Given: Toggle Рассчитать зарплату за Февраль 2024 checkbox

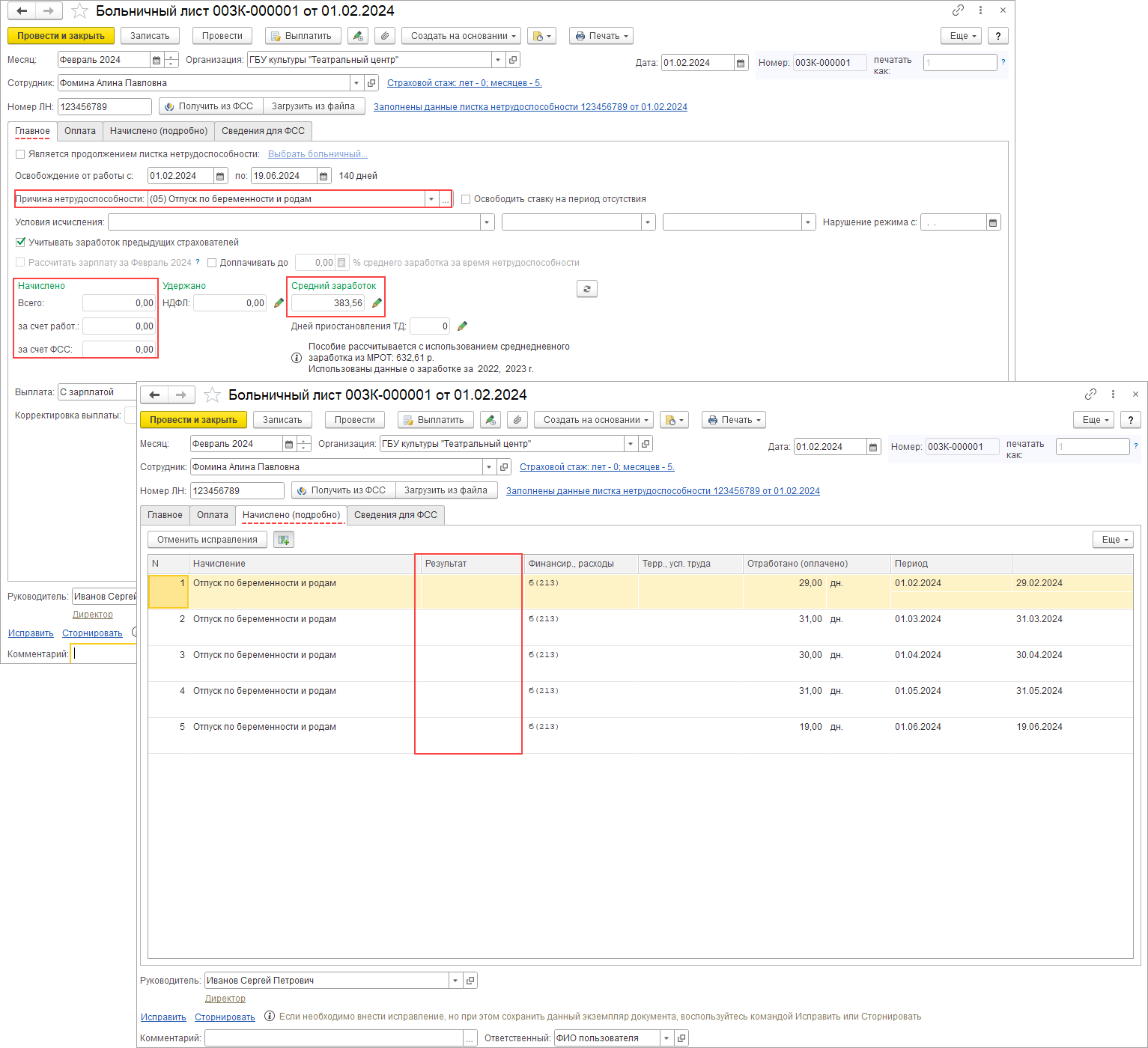Looking at the screenshot, I should (20, 263).
